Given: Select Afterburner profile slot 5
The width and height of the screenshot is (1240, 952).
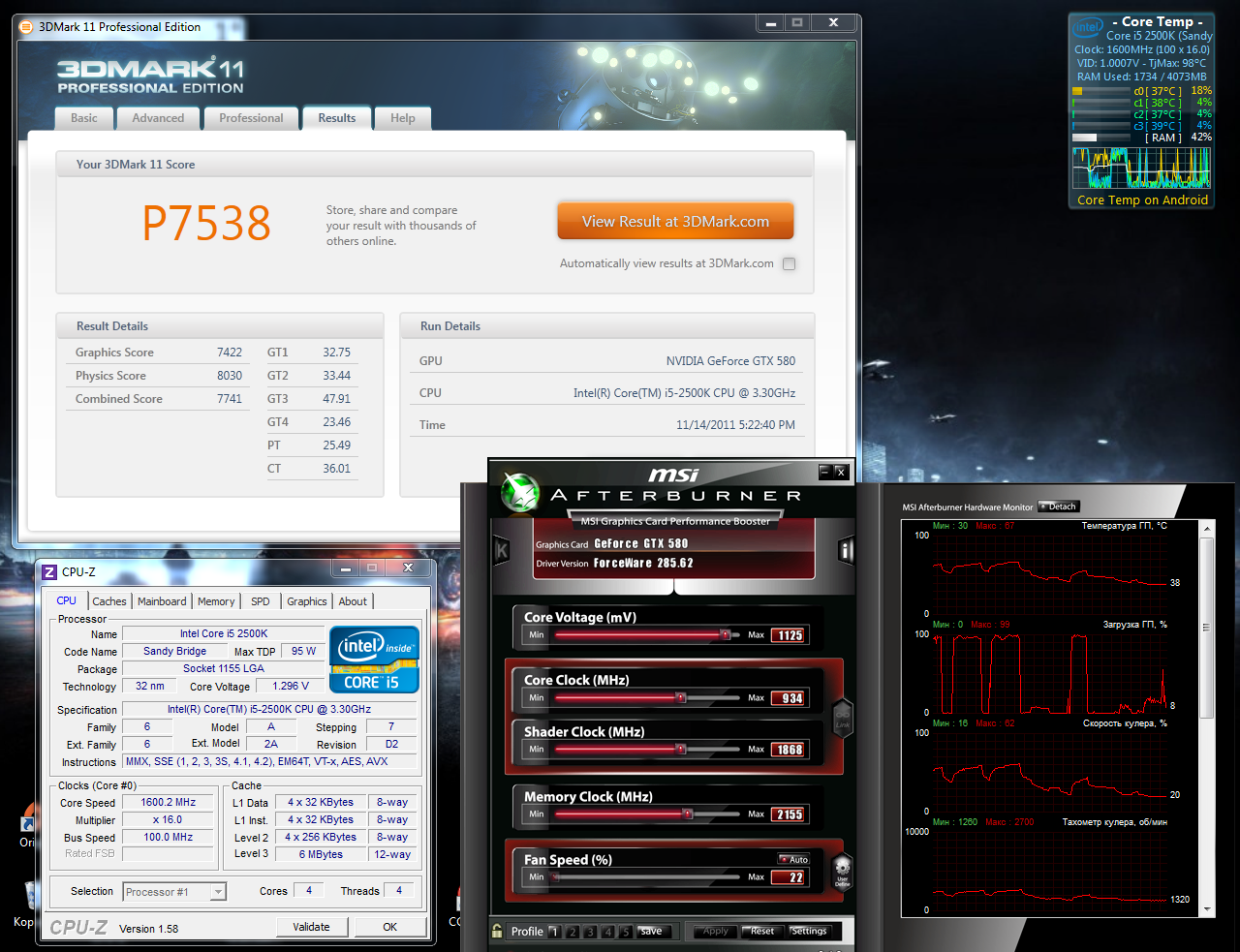Looking at the screenshot, I should 626,932.
